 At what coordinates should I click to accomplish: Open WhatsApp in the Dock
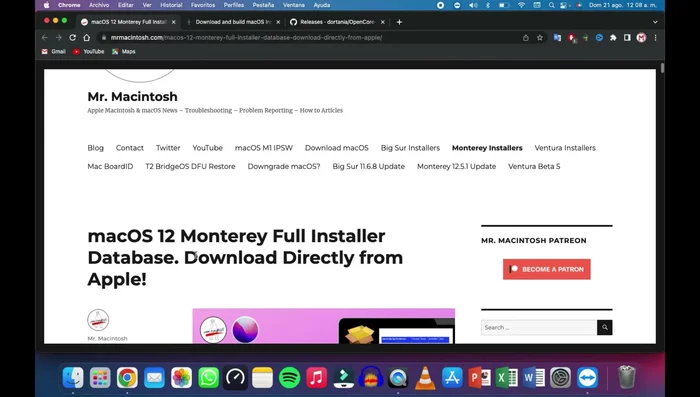pyautogui.click(x=208, y=378)
